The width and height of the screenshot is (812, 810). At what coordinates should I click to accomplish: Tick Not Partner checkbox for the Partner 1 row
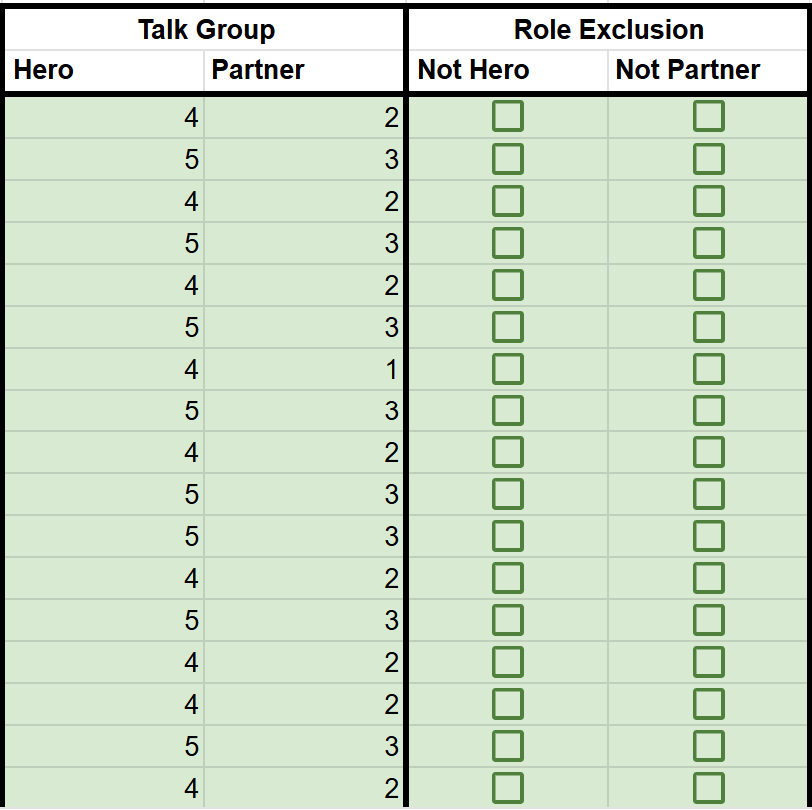708,370
